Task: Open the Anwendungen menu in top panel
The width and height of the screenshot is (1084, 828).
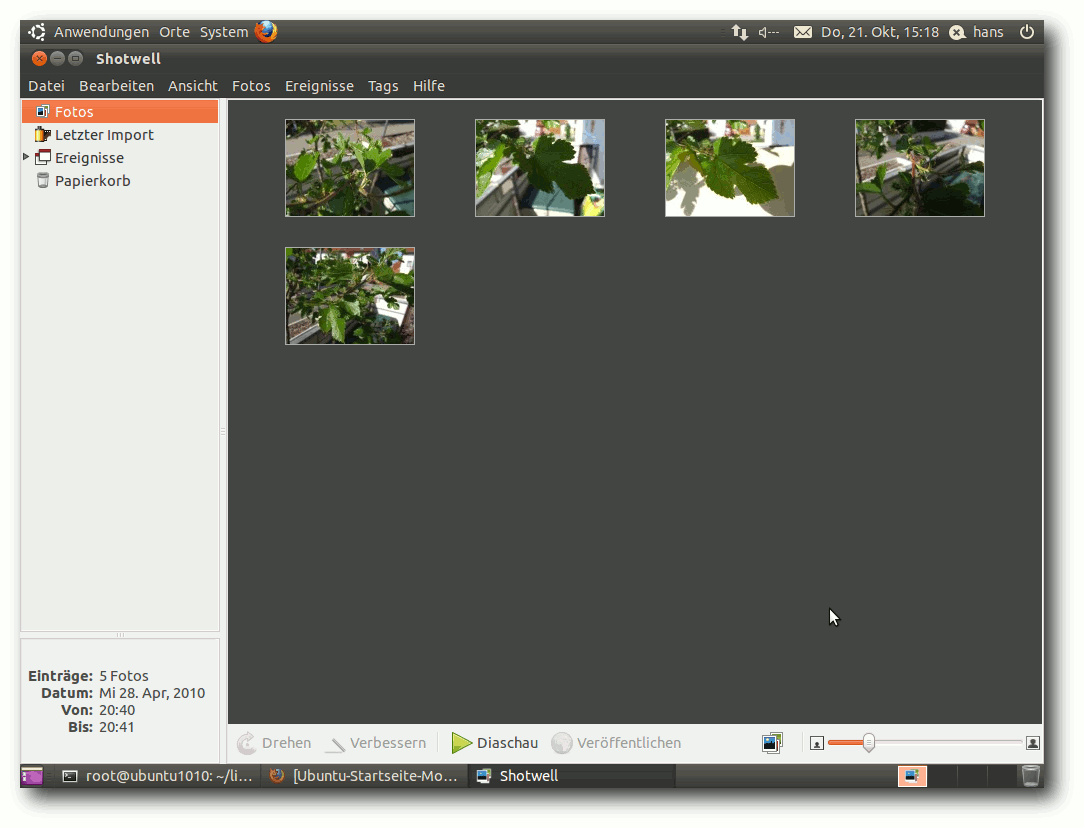Action: click(101, 32)
